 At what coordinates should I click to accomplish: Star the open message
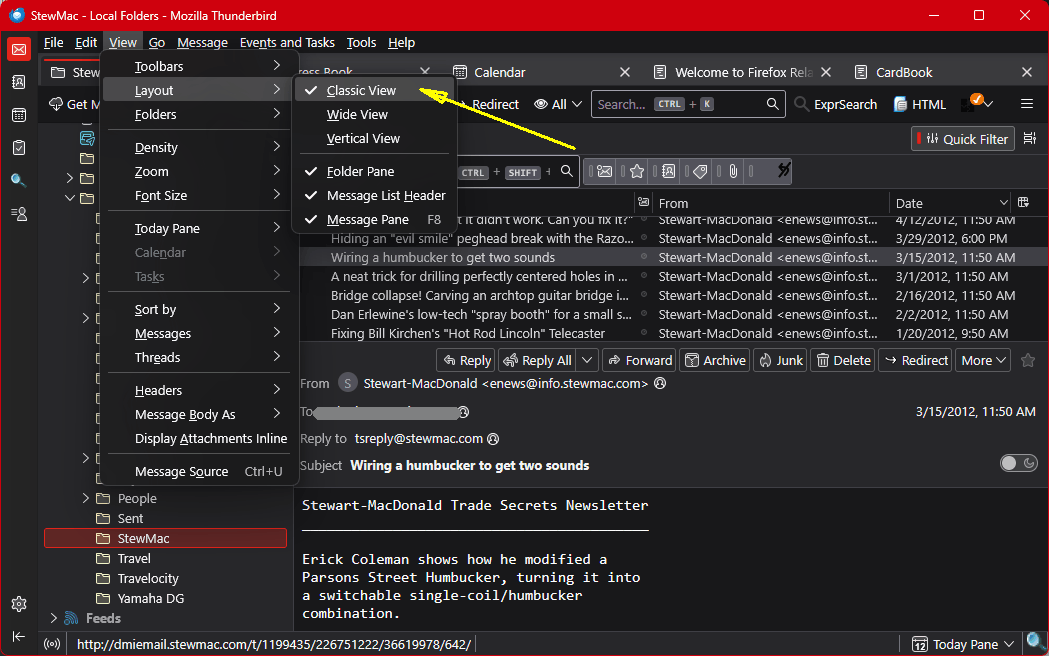click(1028, 360)
